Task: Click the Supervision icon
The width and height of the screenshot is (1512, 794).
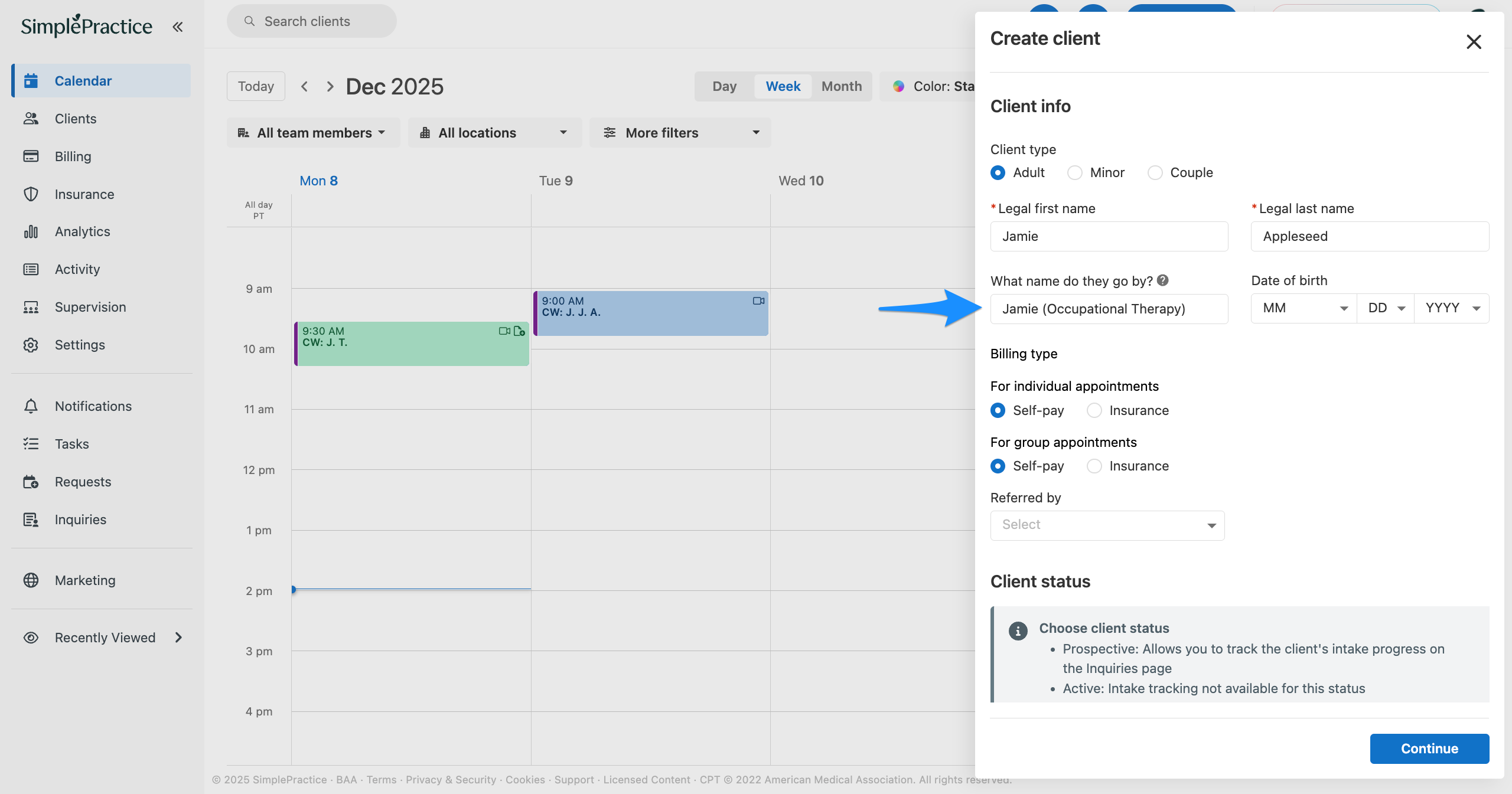Action: (x=31, y=307)
